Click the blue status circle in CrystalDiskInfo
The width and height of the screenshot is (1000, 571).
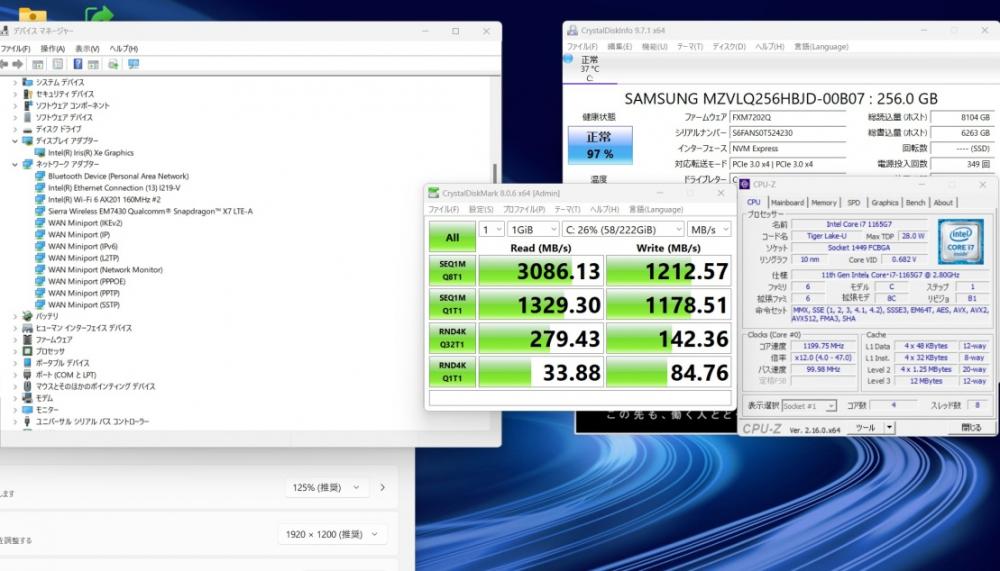pos(568,59)
